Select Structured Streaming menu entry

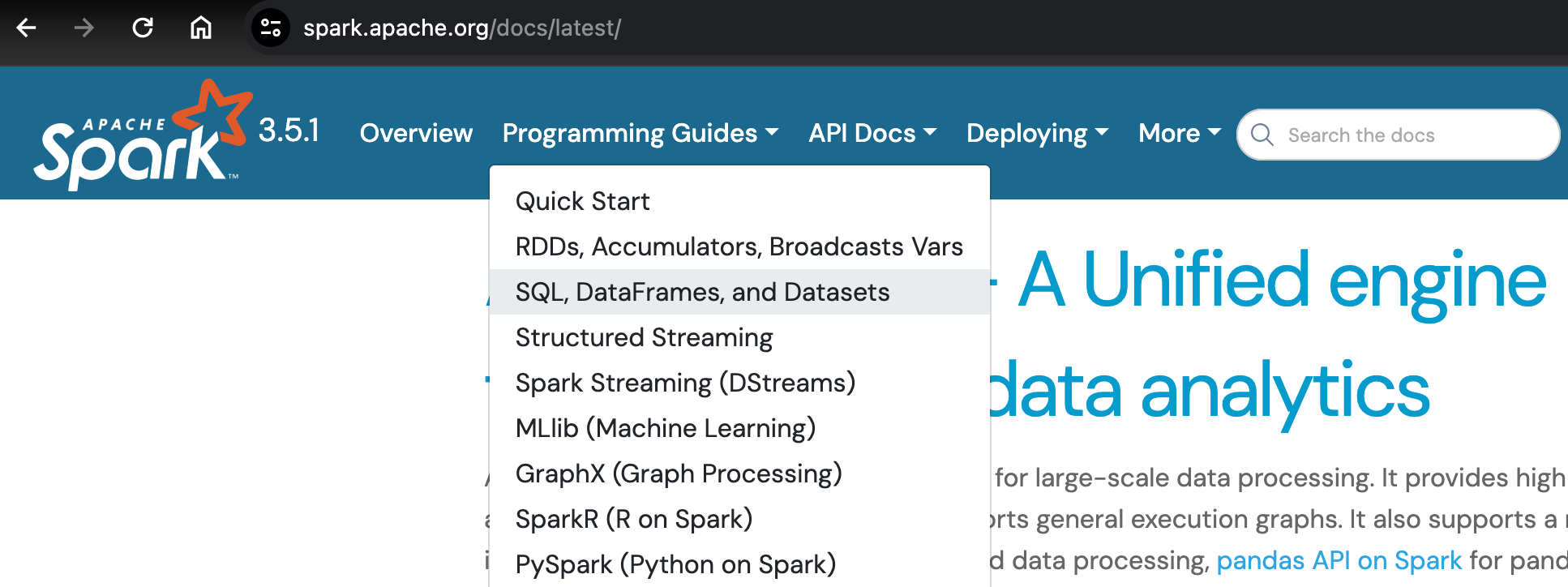point(739,337)
